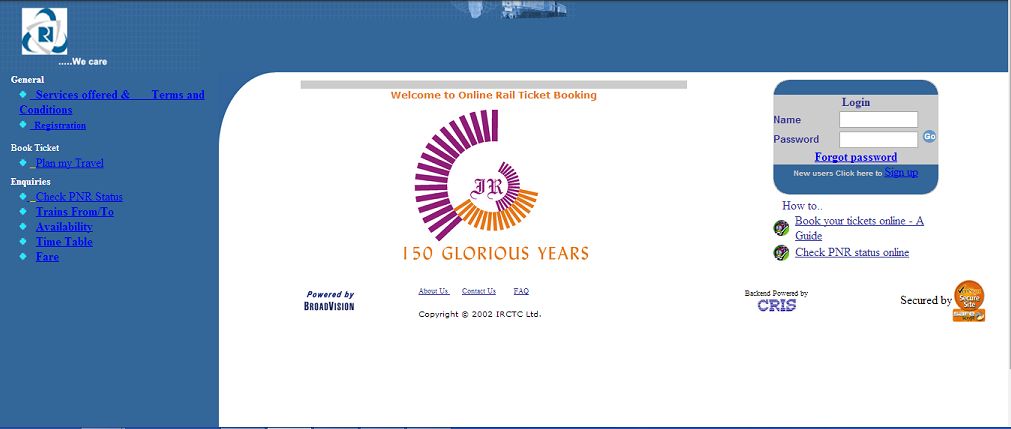Screen dimensions: 1011x429
Task: Visit the Contact Us footer link
Action: coord(478,291)
